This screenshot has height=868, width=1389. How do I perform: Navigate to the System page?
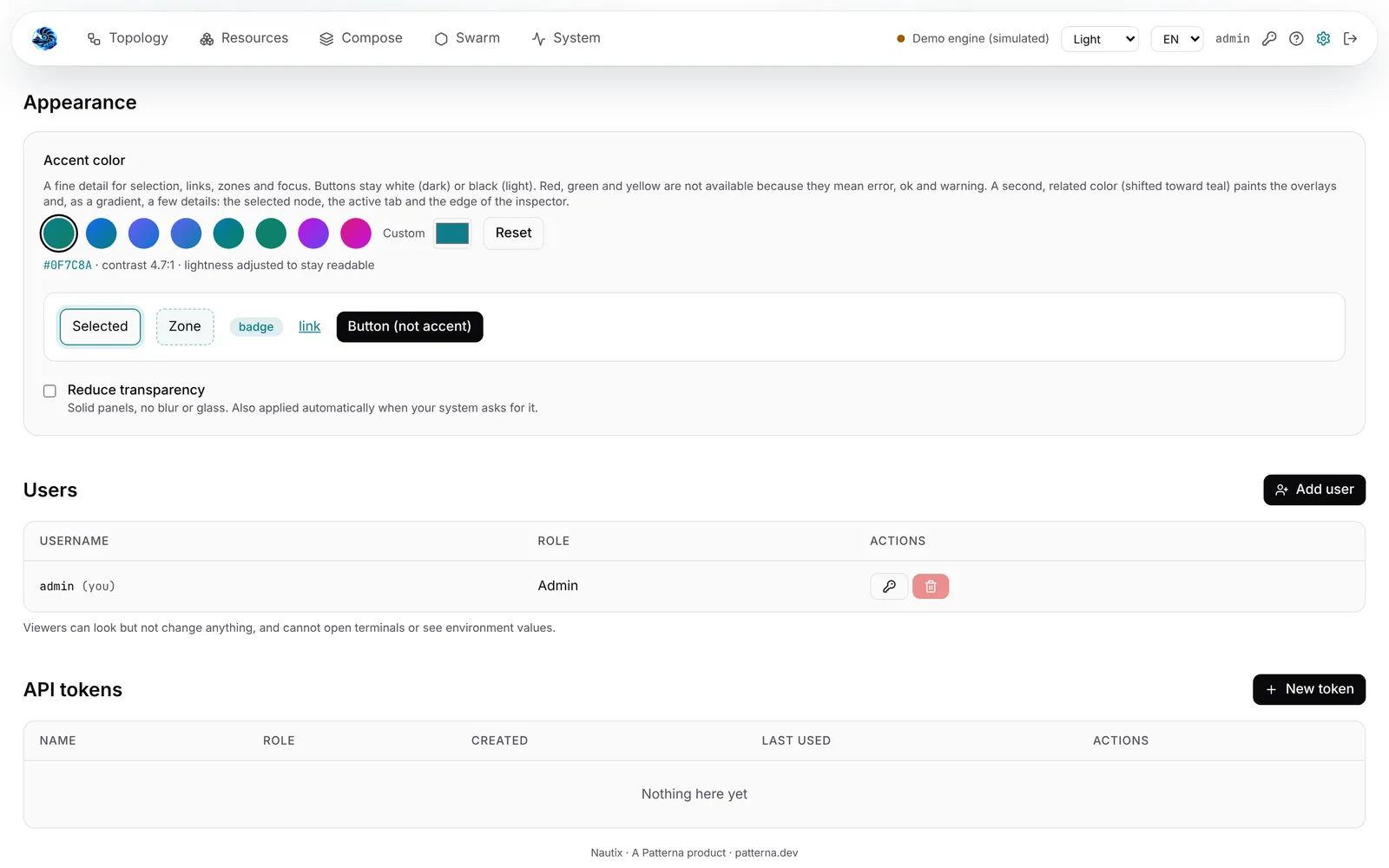coord(566,38)
